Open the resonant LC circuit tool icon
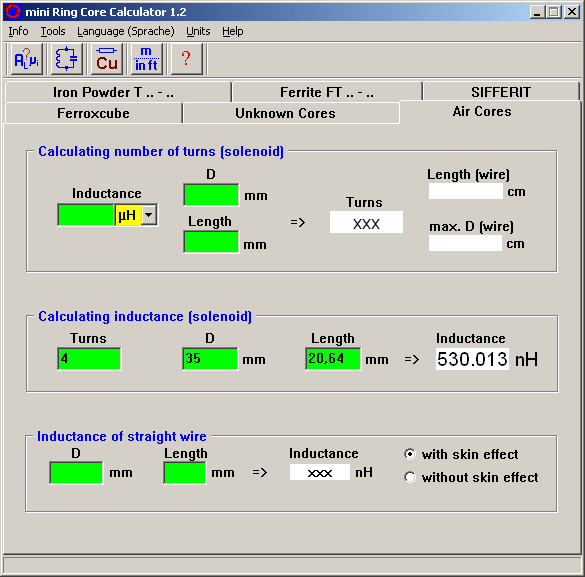This screenshot has height=577, width=585. pos(66,59)
